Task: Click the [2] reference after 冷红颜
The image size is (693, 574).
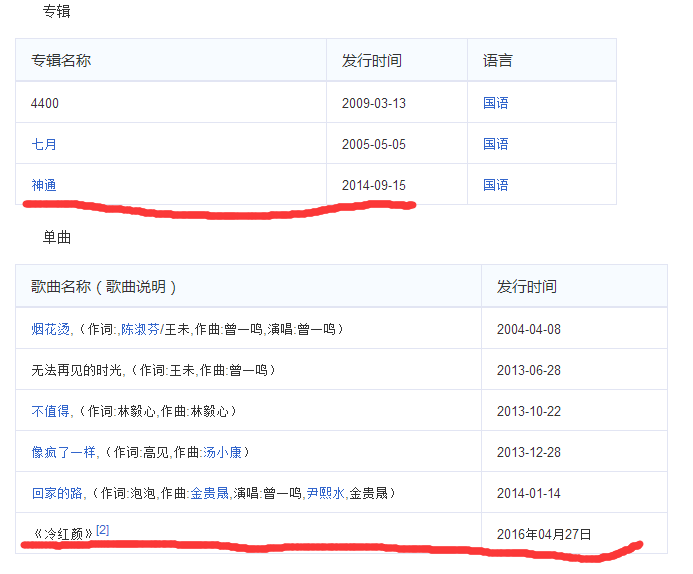Action: click(x=103, y=530)
